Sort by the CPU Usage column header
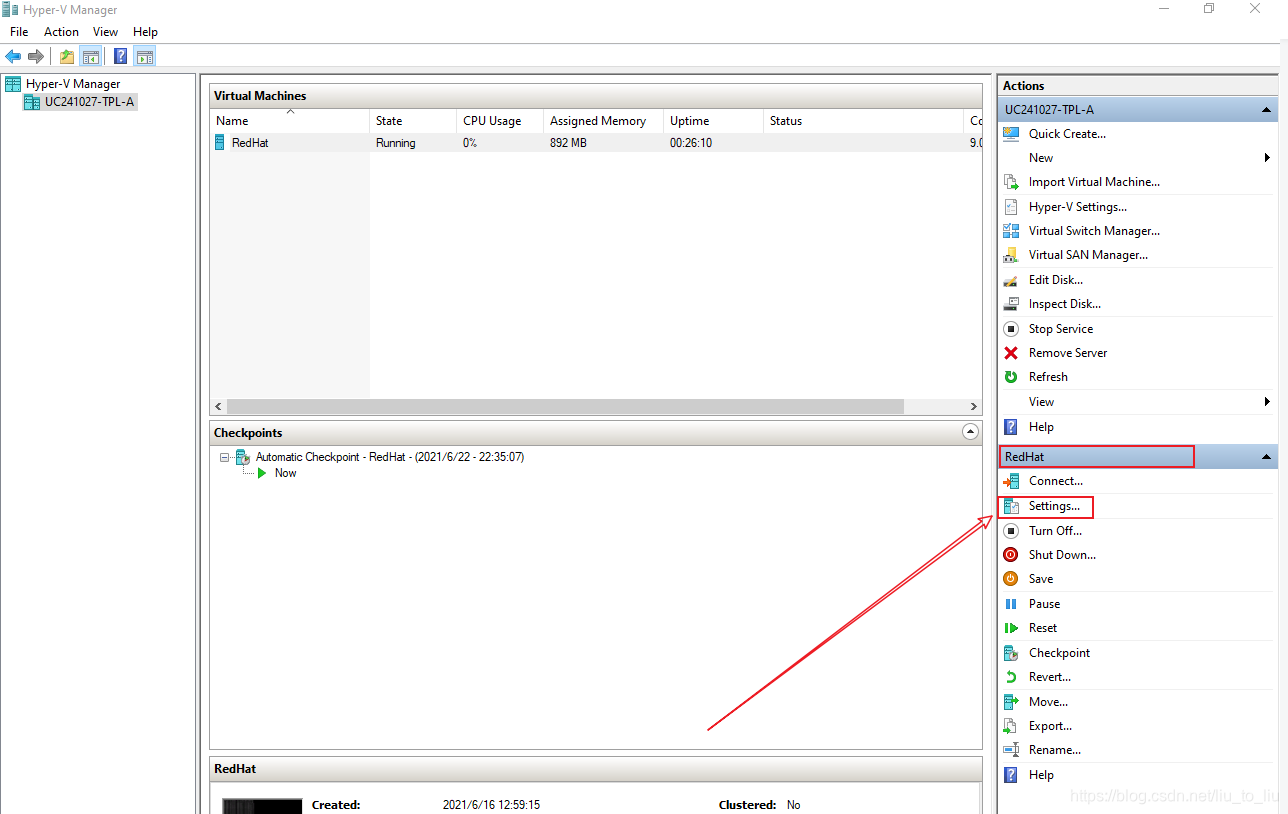Image resolution: width=1288 pixels, height=814 pixels. [x=500, y=121]
